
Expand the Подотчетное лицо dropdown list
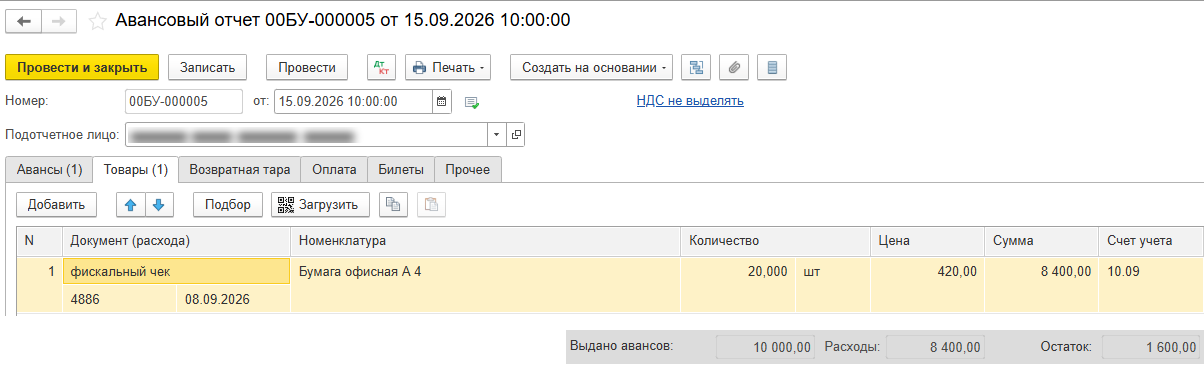[498, 134]
